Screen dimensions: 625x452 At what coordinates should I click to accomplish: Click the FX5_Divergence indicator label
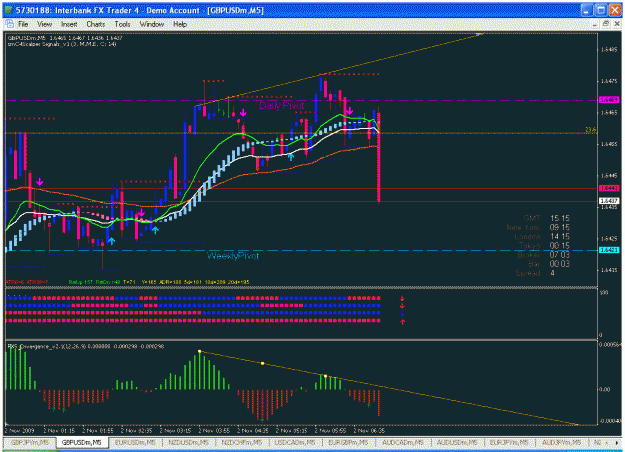pyautogui.click(x=86, y=346)
